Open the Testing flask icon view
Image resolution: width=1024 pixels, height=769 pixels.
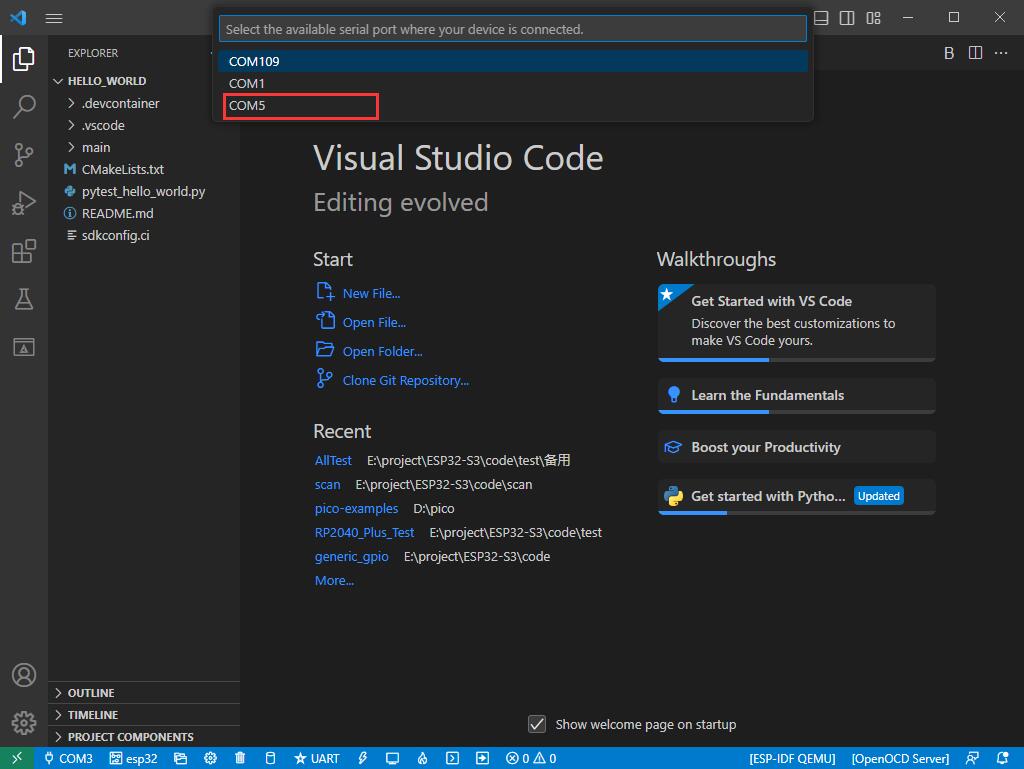tap(24, 299)
